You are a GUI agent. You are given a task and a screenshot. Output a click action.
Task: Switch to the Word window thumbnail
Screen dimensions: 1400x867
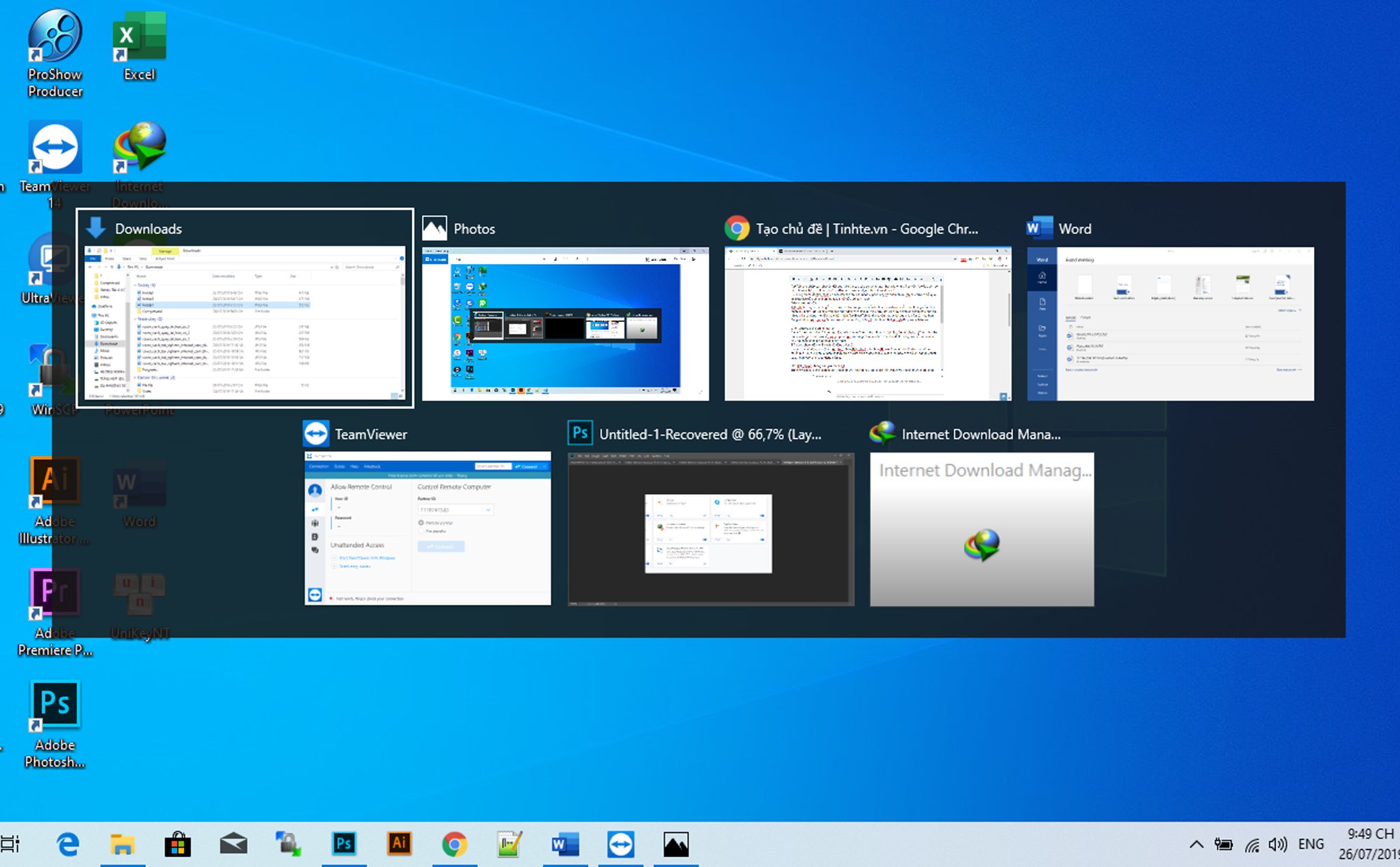pos(1170,323)
